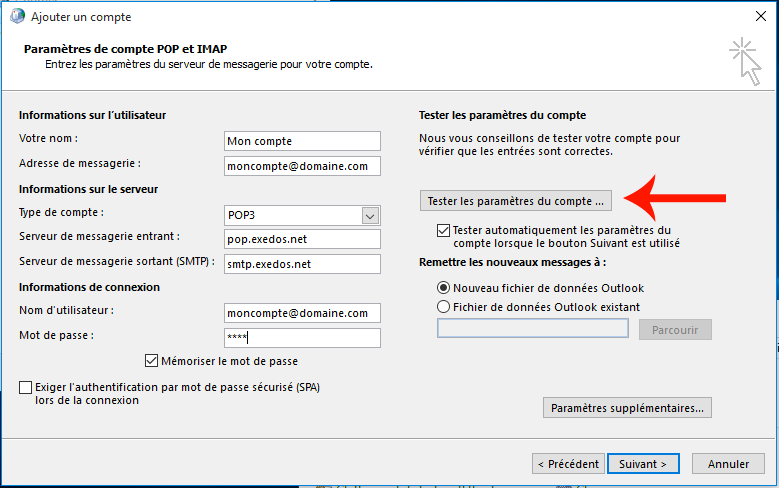Click the incoming server field pop.exedos.net
Image resolution: width=779 pixels, height=488 pixels.
tap(302, 239)
